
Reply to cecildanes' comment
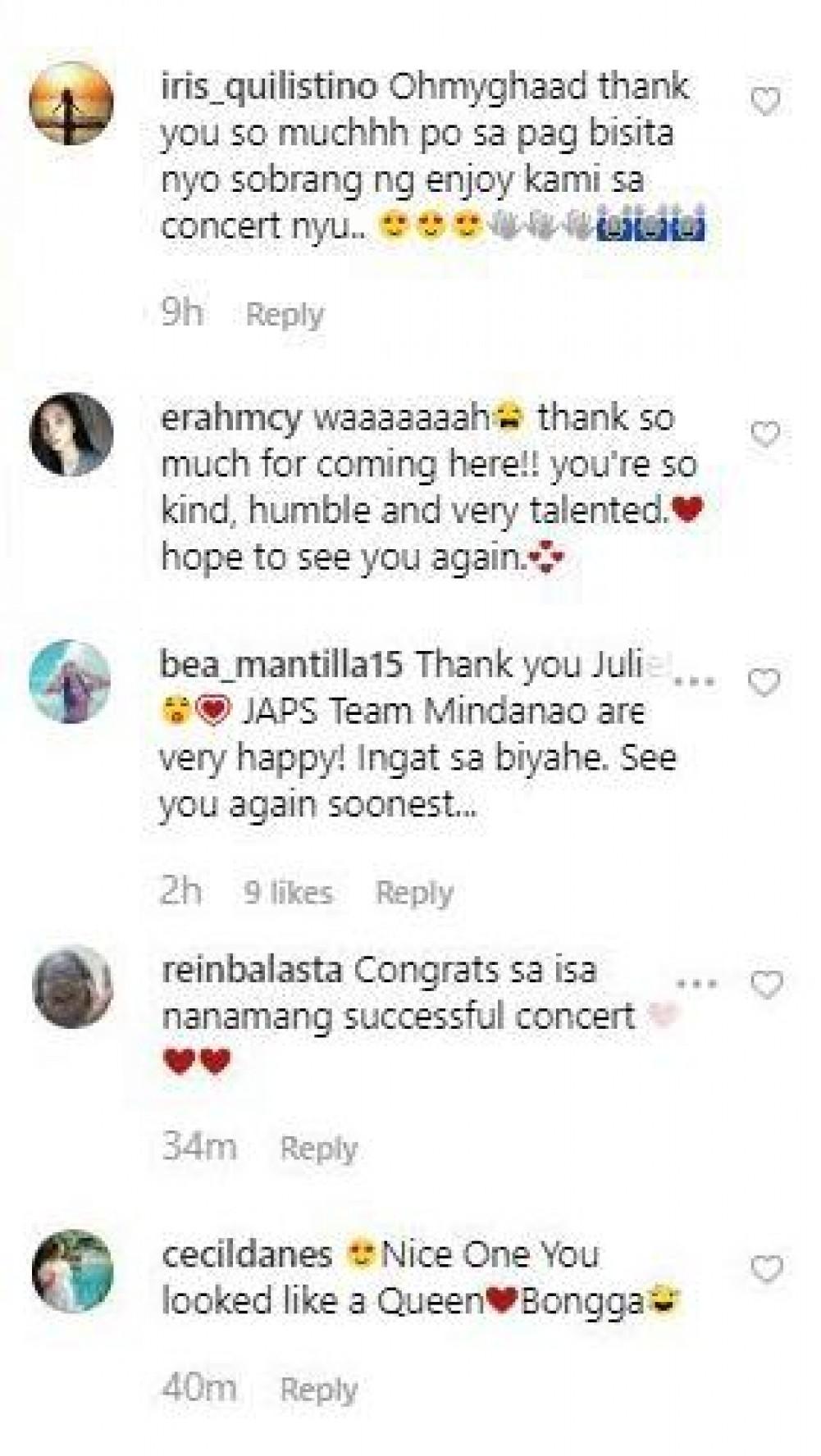[319, 1390]
